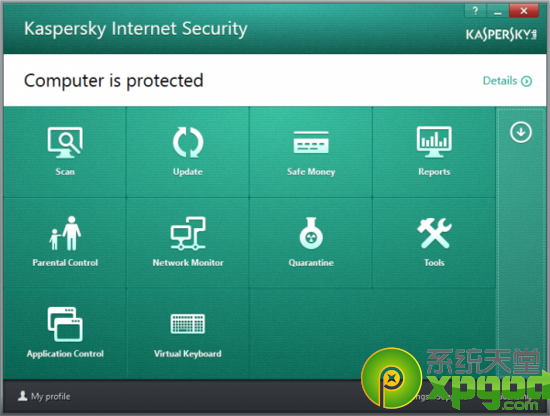This screenshot has width=550, height=416.
Task: Click the Details arrow circle icon
Action: tap(526, 81)
